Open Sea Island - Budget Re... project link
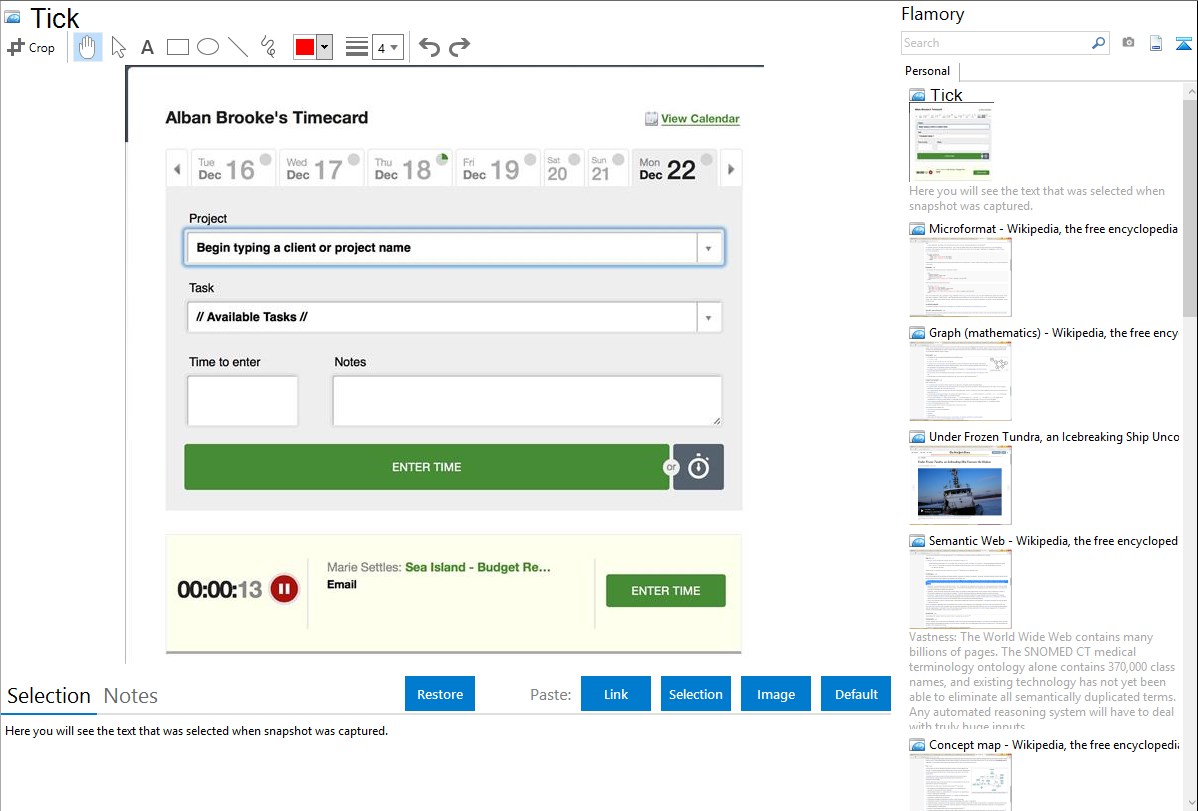Screen dimensions: 1198x811 tap(478, 567)
